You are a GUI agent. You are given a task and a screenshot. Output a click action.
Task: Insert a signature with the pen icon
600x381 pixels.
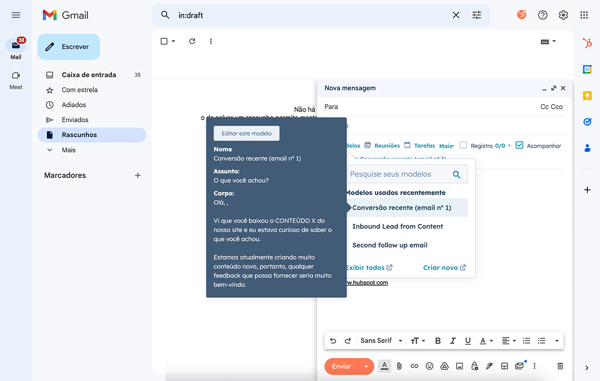tap(489, 366)
